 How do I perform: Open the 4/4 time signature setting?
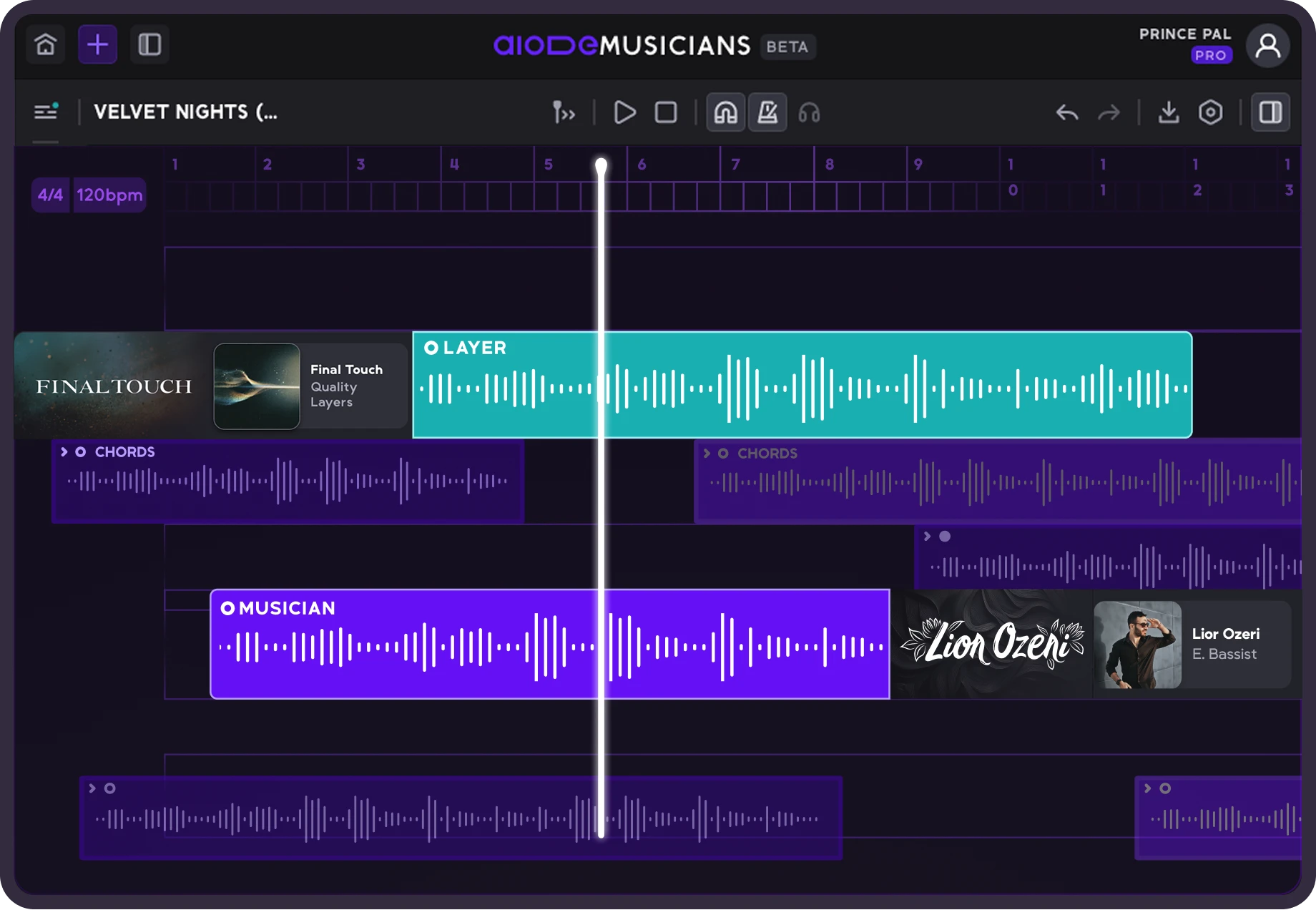[x=50, y=195]
